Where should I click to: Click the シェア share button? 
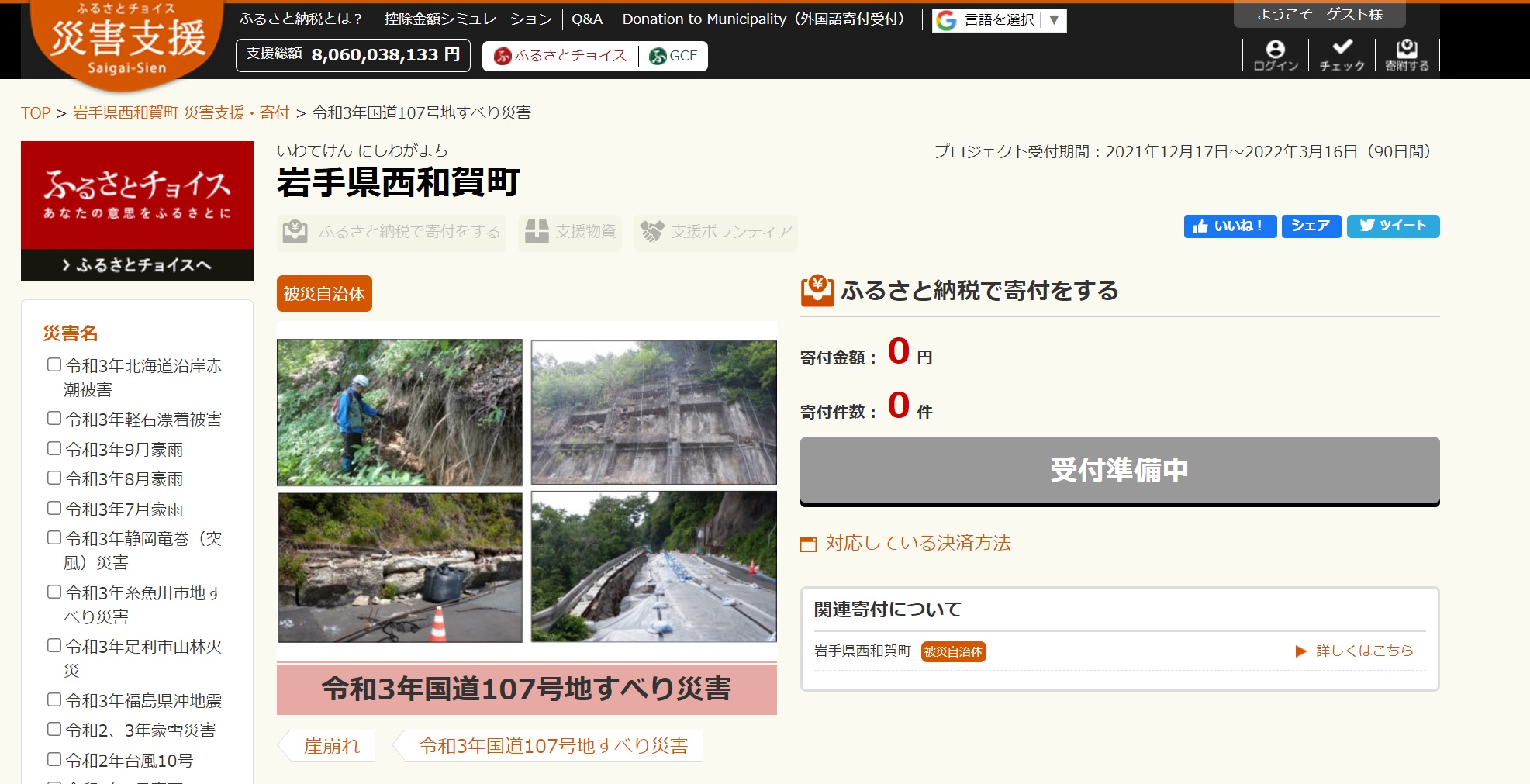[x=1311, y=226]
